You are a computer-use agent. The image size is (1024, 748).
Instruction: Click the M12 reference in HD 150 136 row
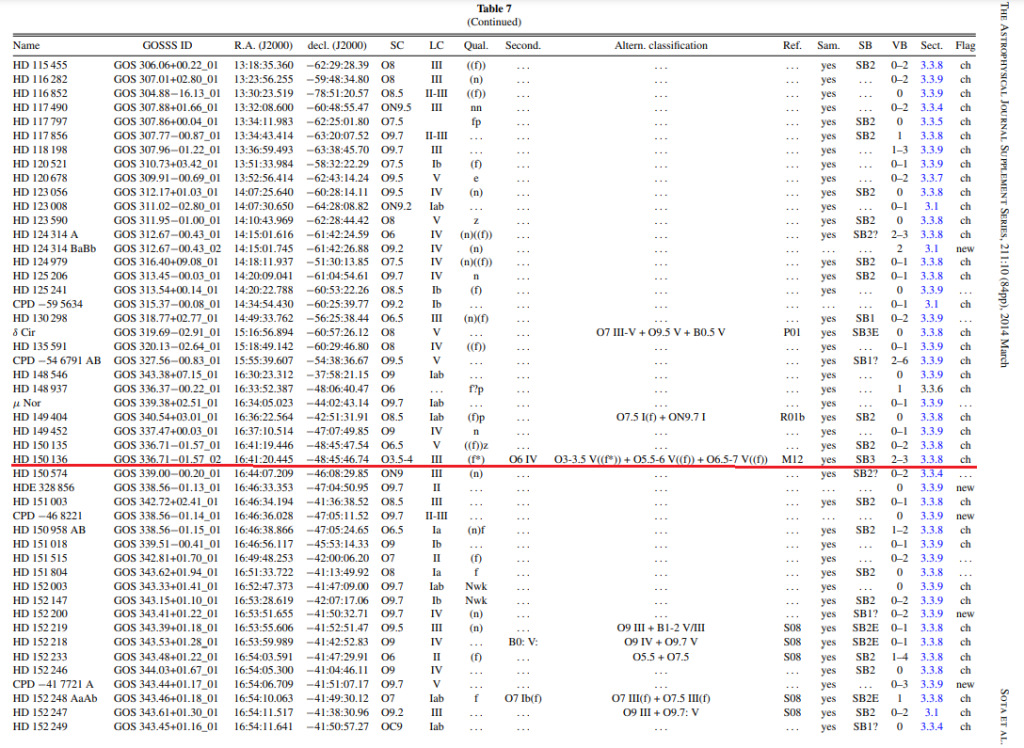(792, 458)
